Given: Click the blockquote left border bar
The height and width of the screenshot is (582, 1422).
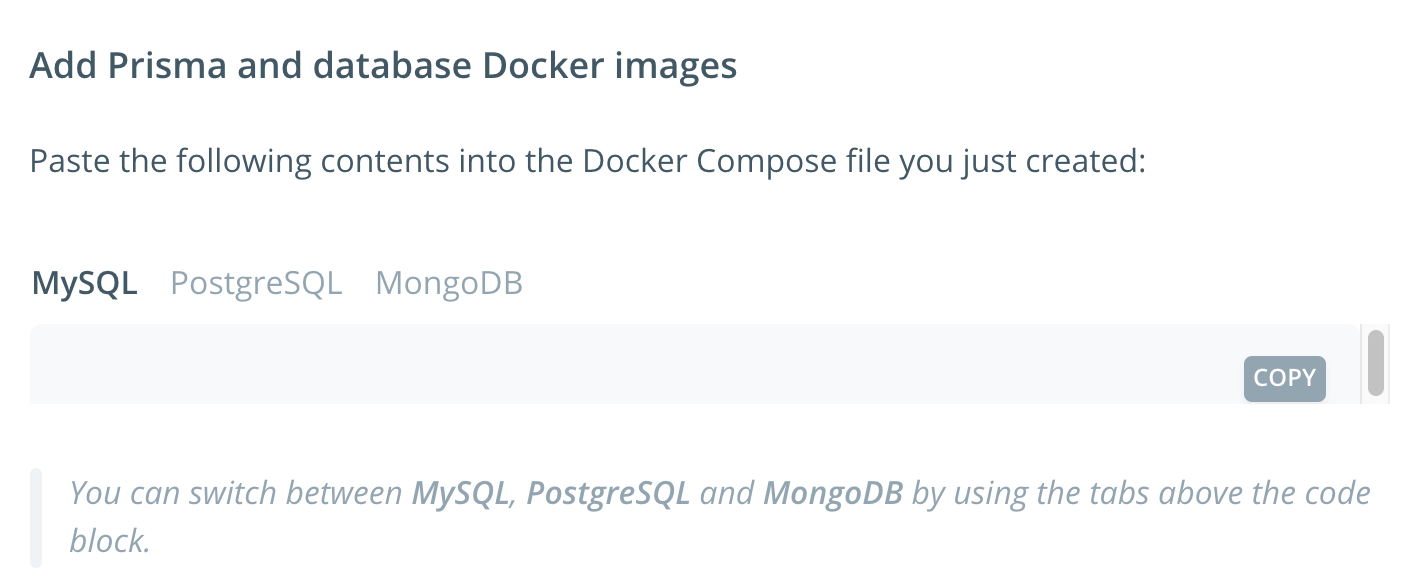Looking at the screenshot, I should (37, 515).
